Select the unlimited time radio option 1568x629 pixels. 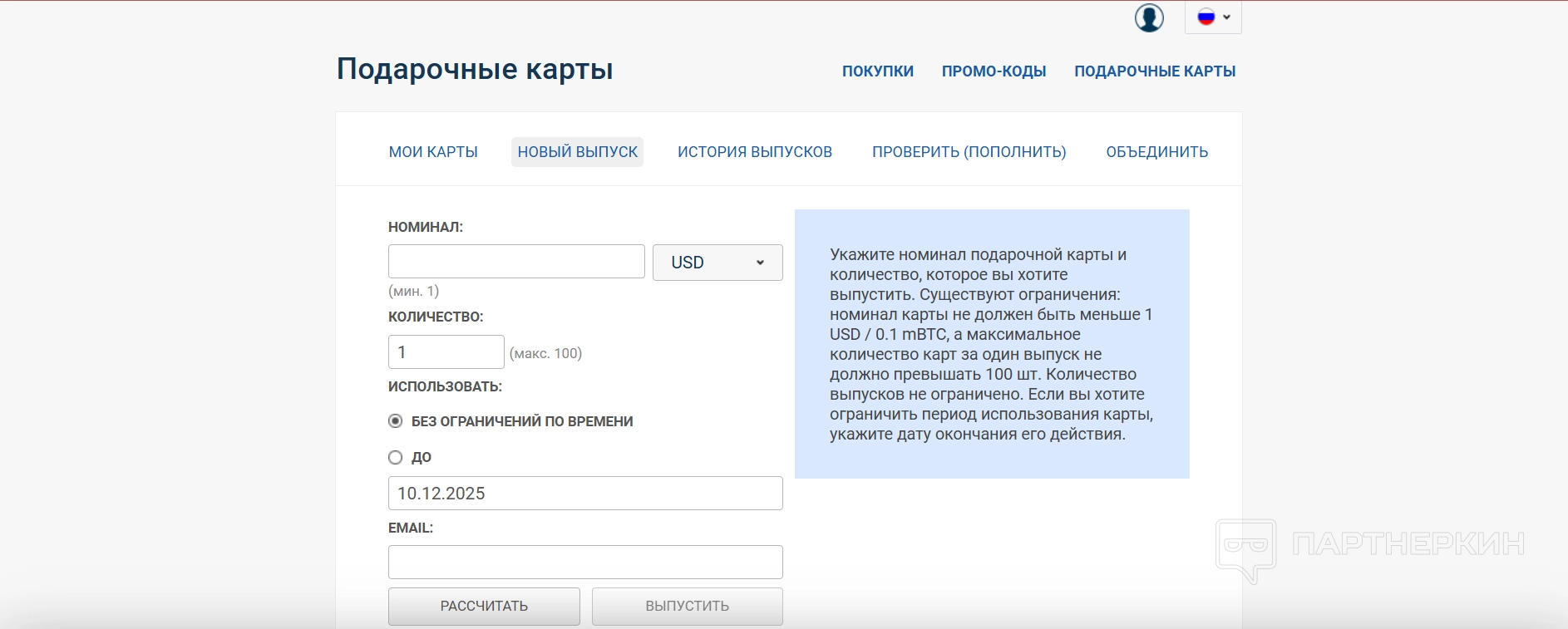[396, 421]
